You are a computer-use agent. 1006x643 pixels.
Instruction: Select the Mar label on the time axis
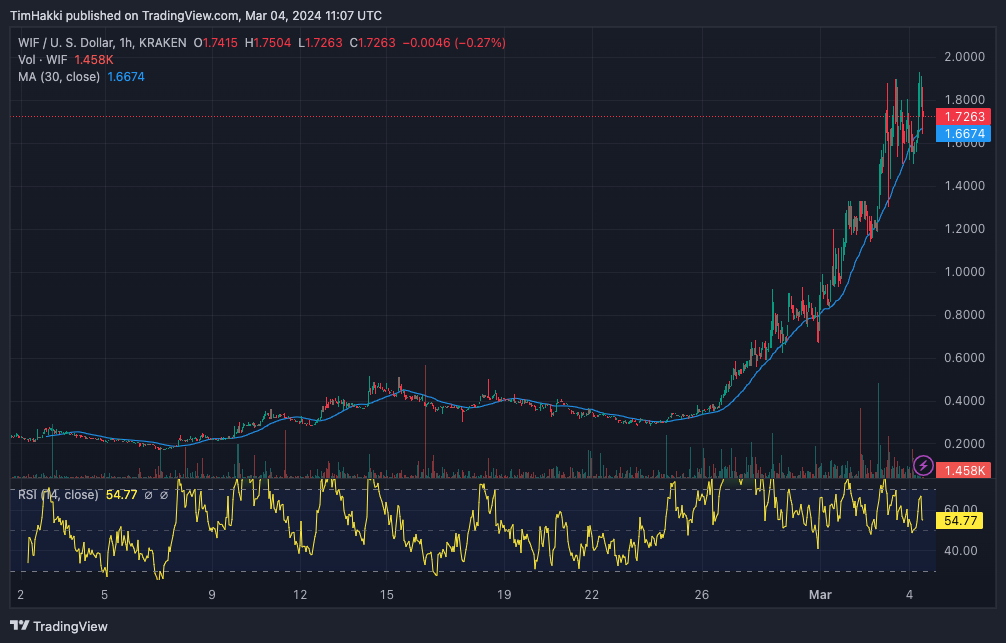tap(820, 595)
